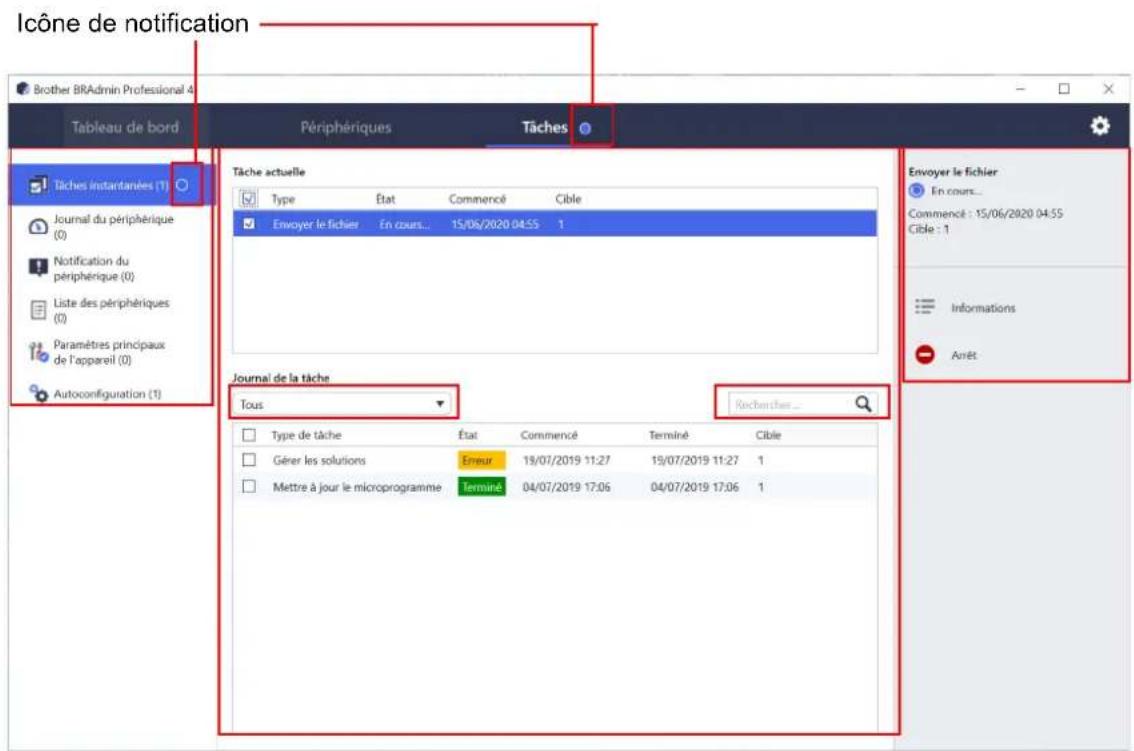Sort by Type de tâche column header

coord(306,435)
